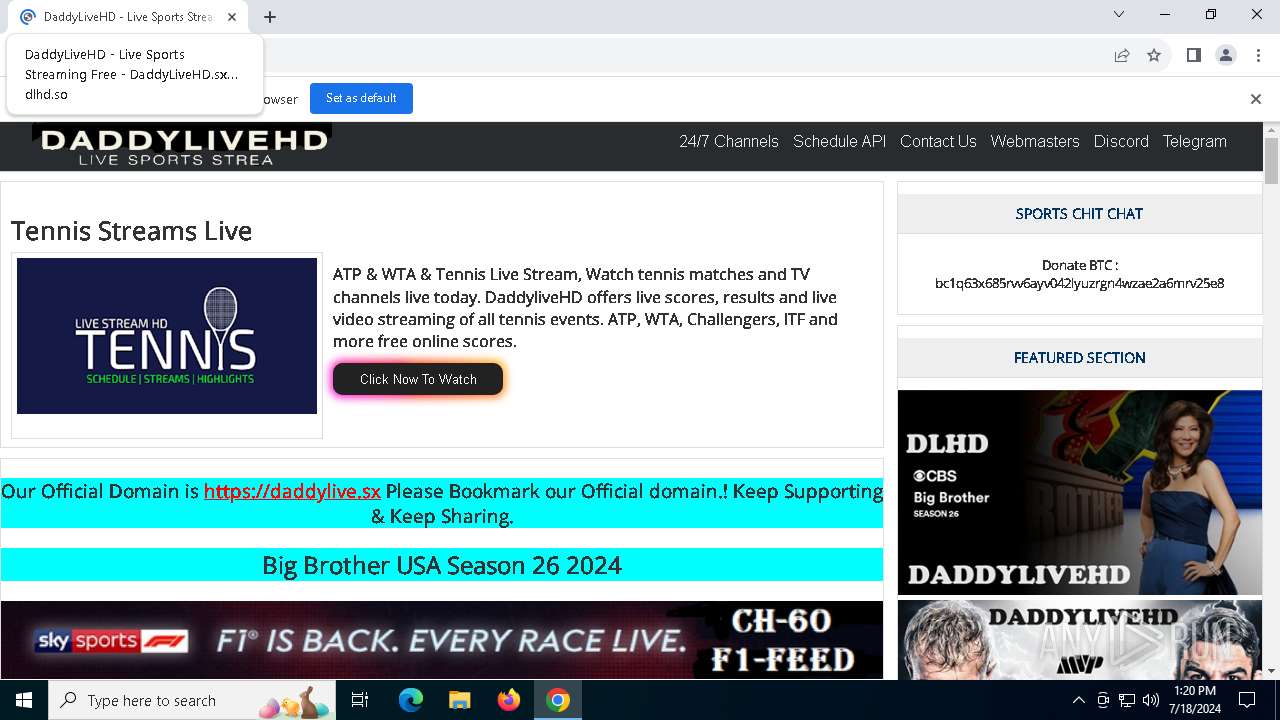This screenshot has width=1280, height=720.
Task: Open File Explorer from taskbar
Action: (x=459, y=700)
